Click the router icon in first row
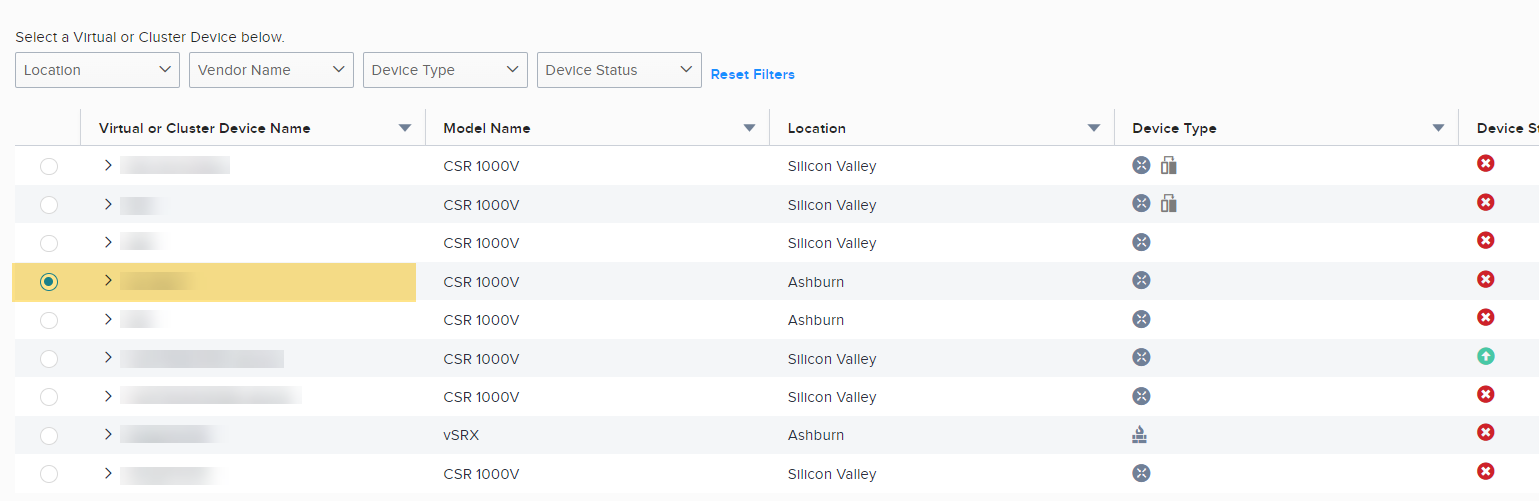 [x=1141, y=165]
